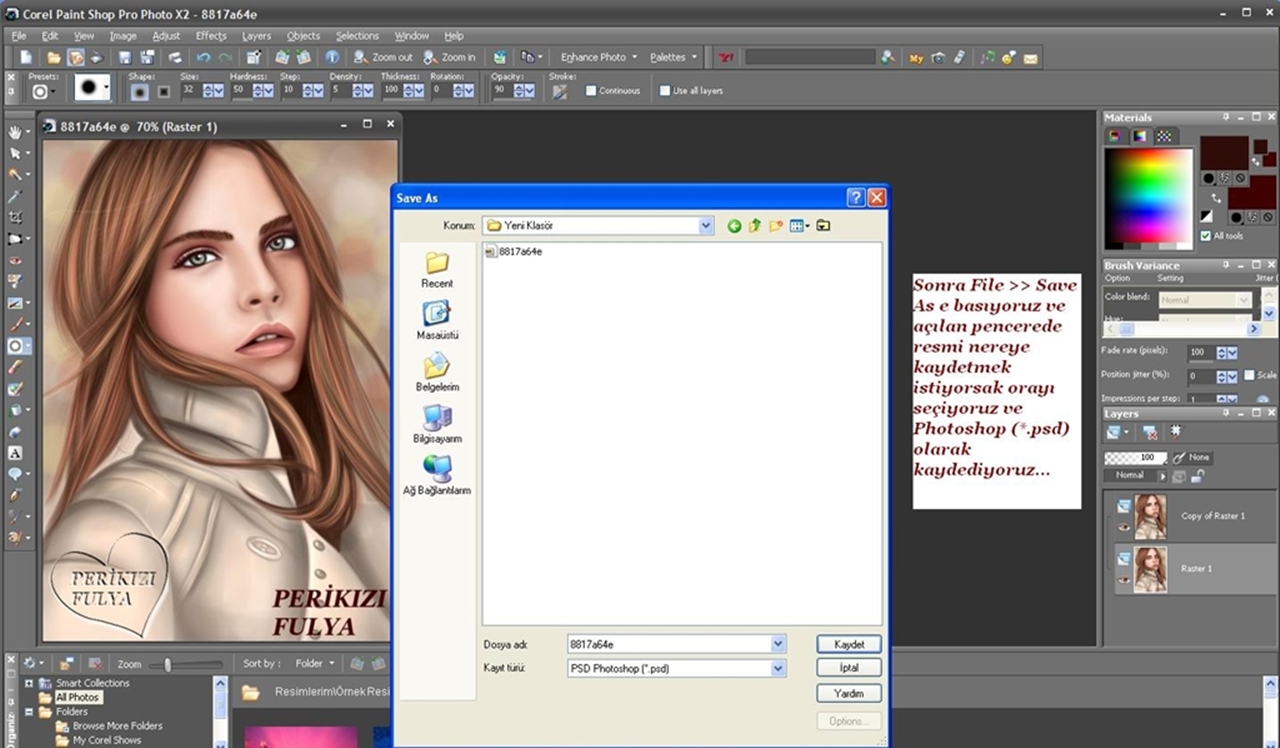Select the Crop tool
Image resolution: width=1280 pixels, height=748 pixels.
15,217
